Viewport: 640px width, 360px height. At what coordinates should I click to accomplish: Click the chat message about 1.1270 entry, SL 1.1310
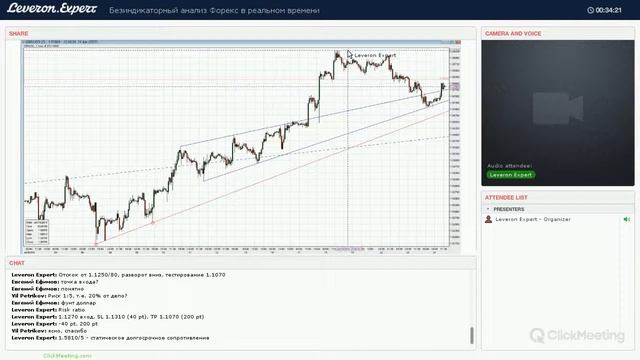[108, 317]
